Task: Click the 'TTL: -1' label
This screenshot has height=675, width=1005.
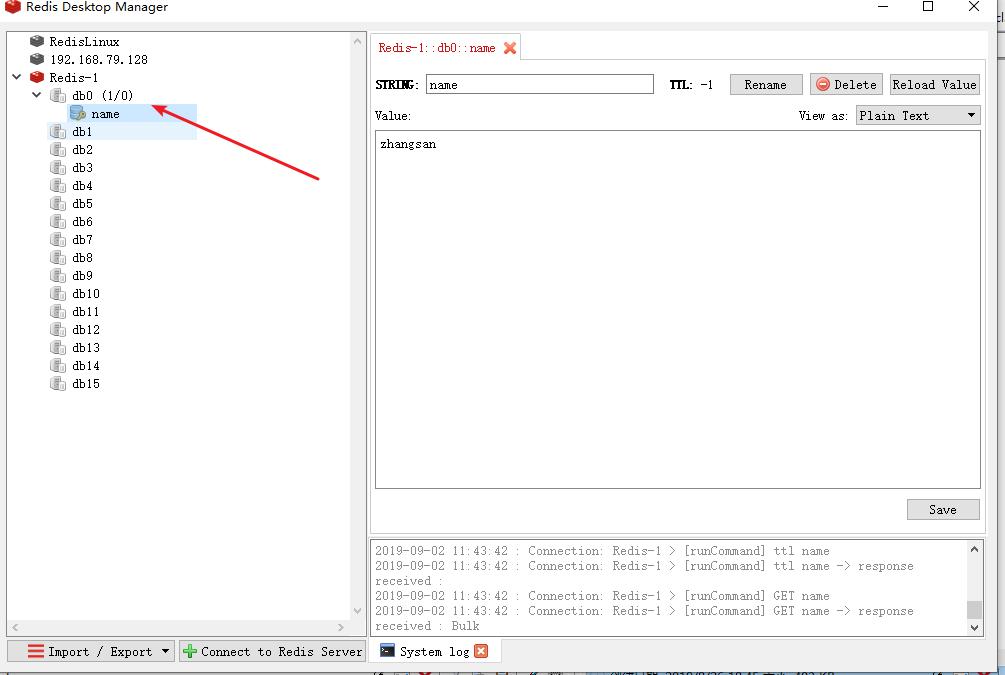Action: click(691, 85)
